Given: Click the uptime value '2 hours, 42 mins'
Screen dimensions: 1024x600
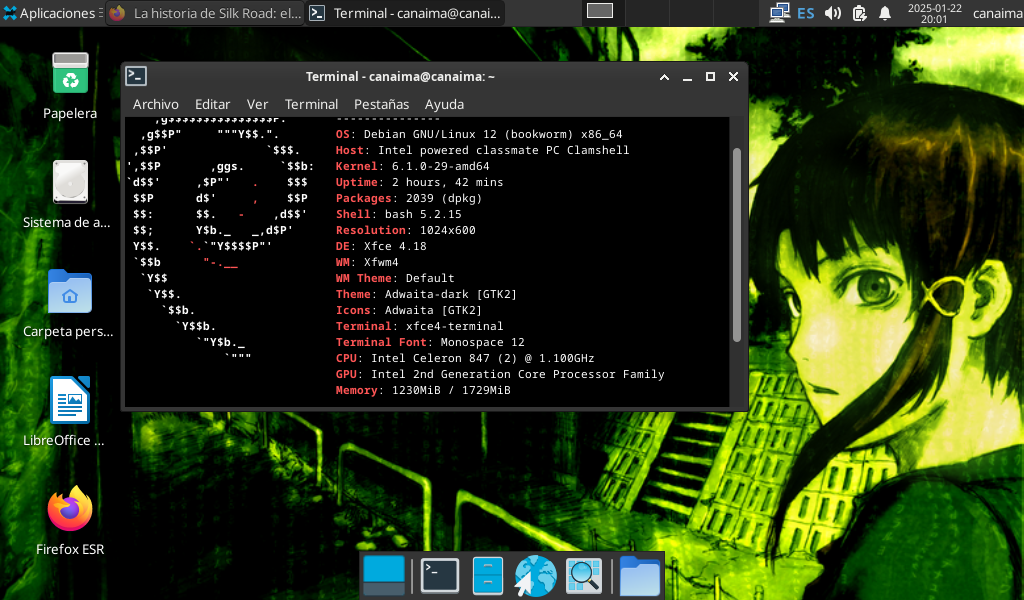Looking at the screenshot, I should [x=447, y=182].
